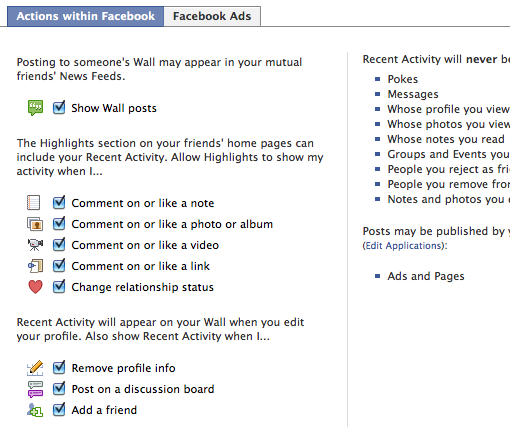
Task: Toggle Comment on or like a note checkbox
Action: point(59,202)
